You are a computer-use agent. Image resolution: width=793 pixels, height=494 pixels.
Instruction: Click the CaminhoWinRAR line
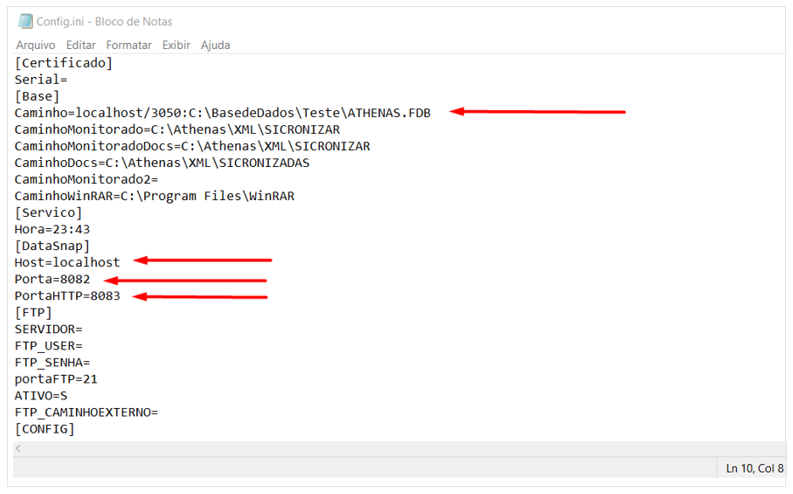154,196
